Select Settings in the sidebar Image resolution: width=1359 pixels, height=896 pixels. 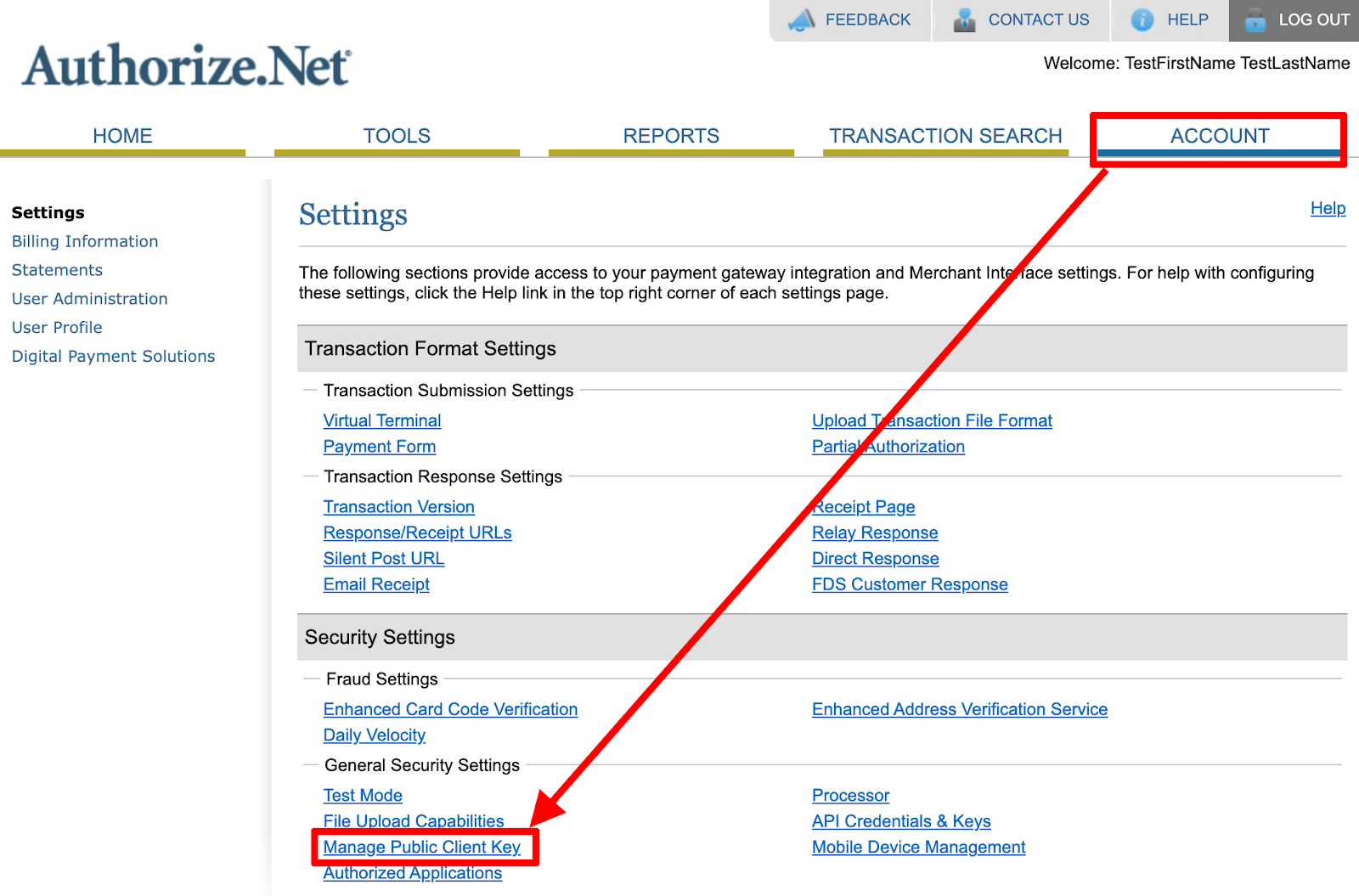pyautogui.click(x=48, y=212)
